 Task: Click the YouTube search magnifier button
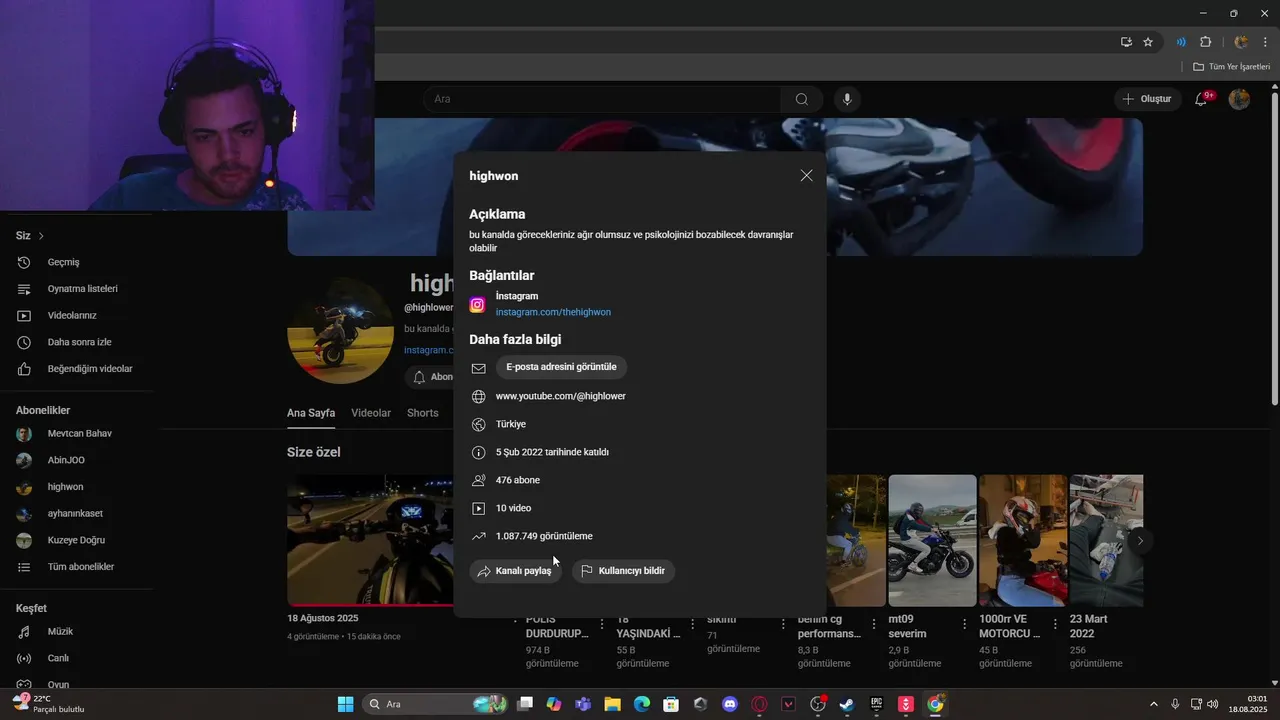[802, 99]
